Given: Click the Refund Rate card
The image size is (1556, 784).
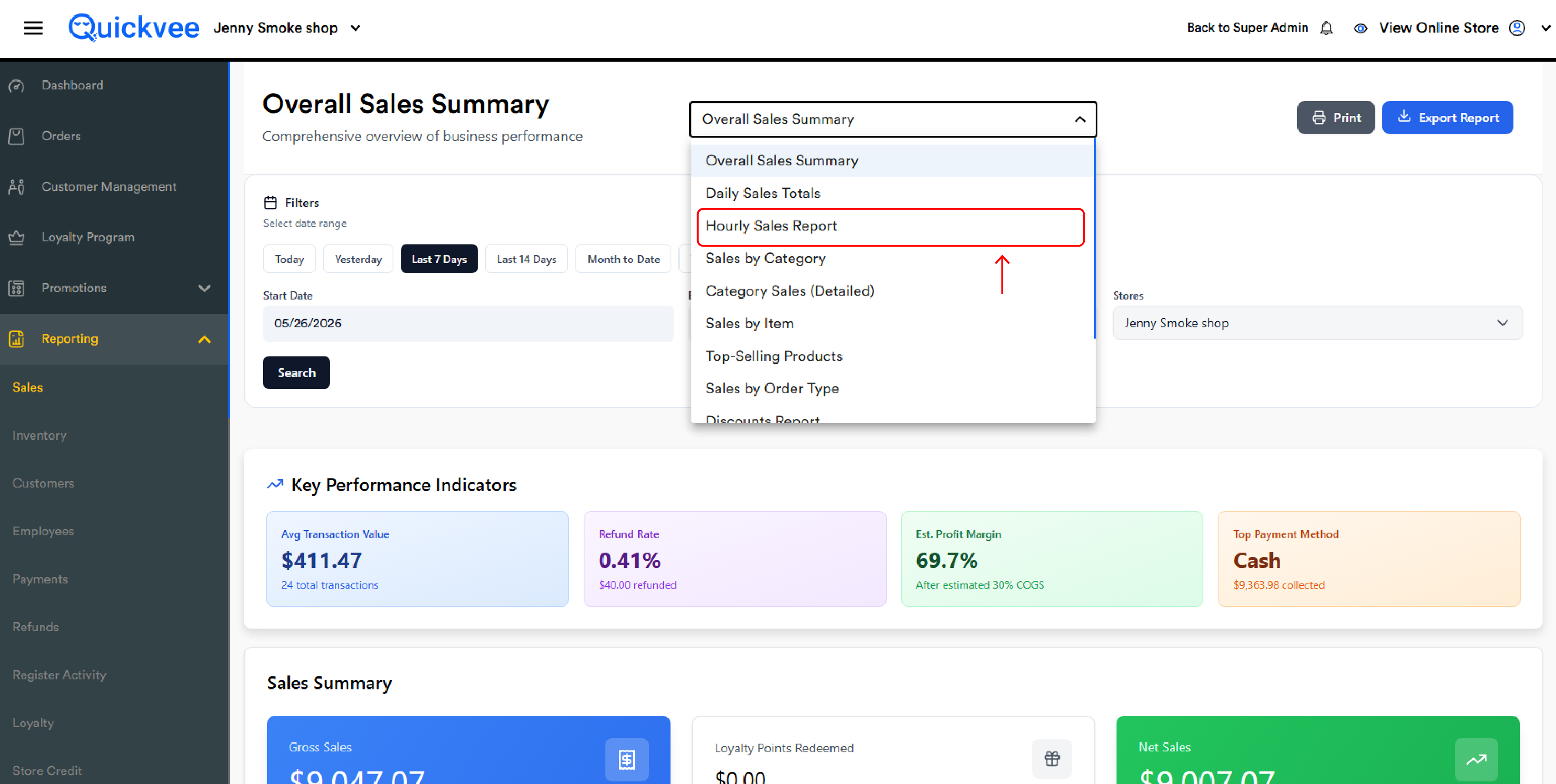Looking at the screenshot, I should pyautogui.click(x=734, y=559).
